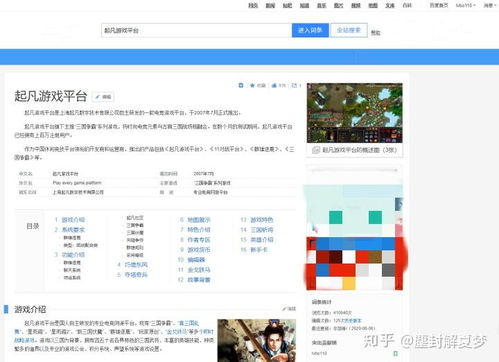Open the warrior illustration in 游戏介绍 section
The height and width of the screenshot is (362, 499).
coord(257,340)
